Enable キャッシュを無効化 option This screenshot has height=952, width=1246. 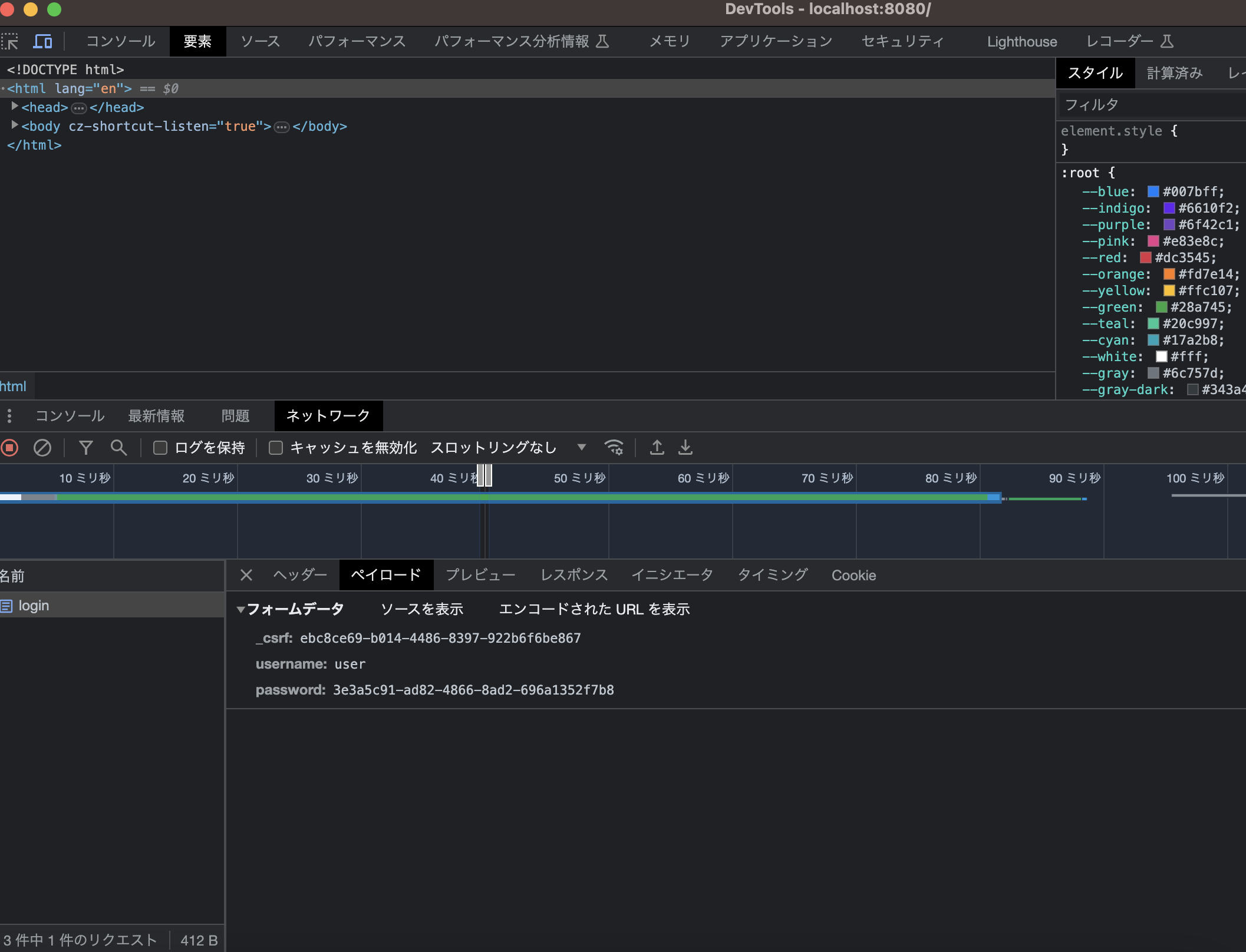[275, 448]
